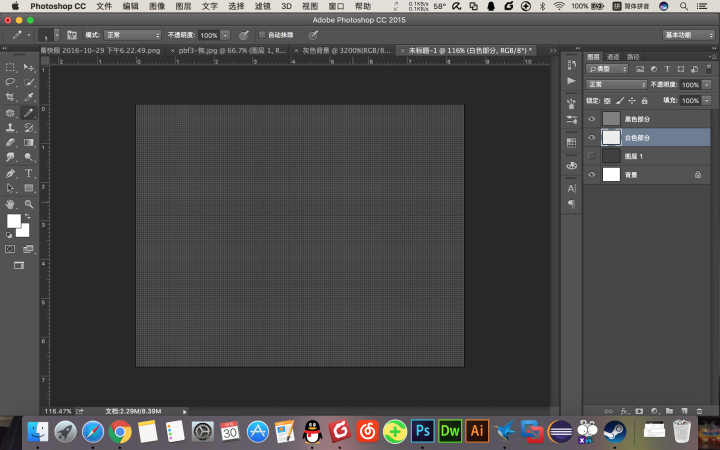Enable the 自动抹除 checkbox
This screenshot has height=450, width=720.
click(262, 35)
